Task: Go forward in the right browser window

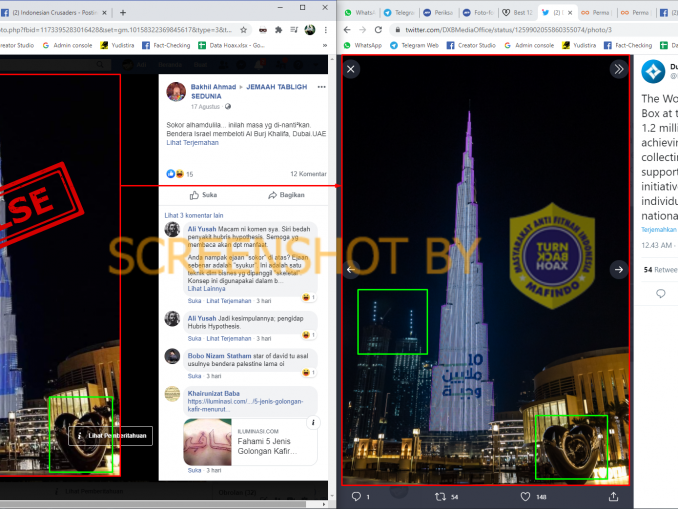Action: point(362,30)
